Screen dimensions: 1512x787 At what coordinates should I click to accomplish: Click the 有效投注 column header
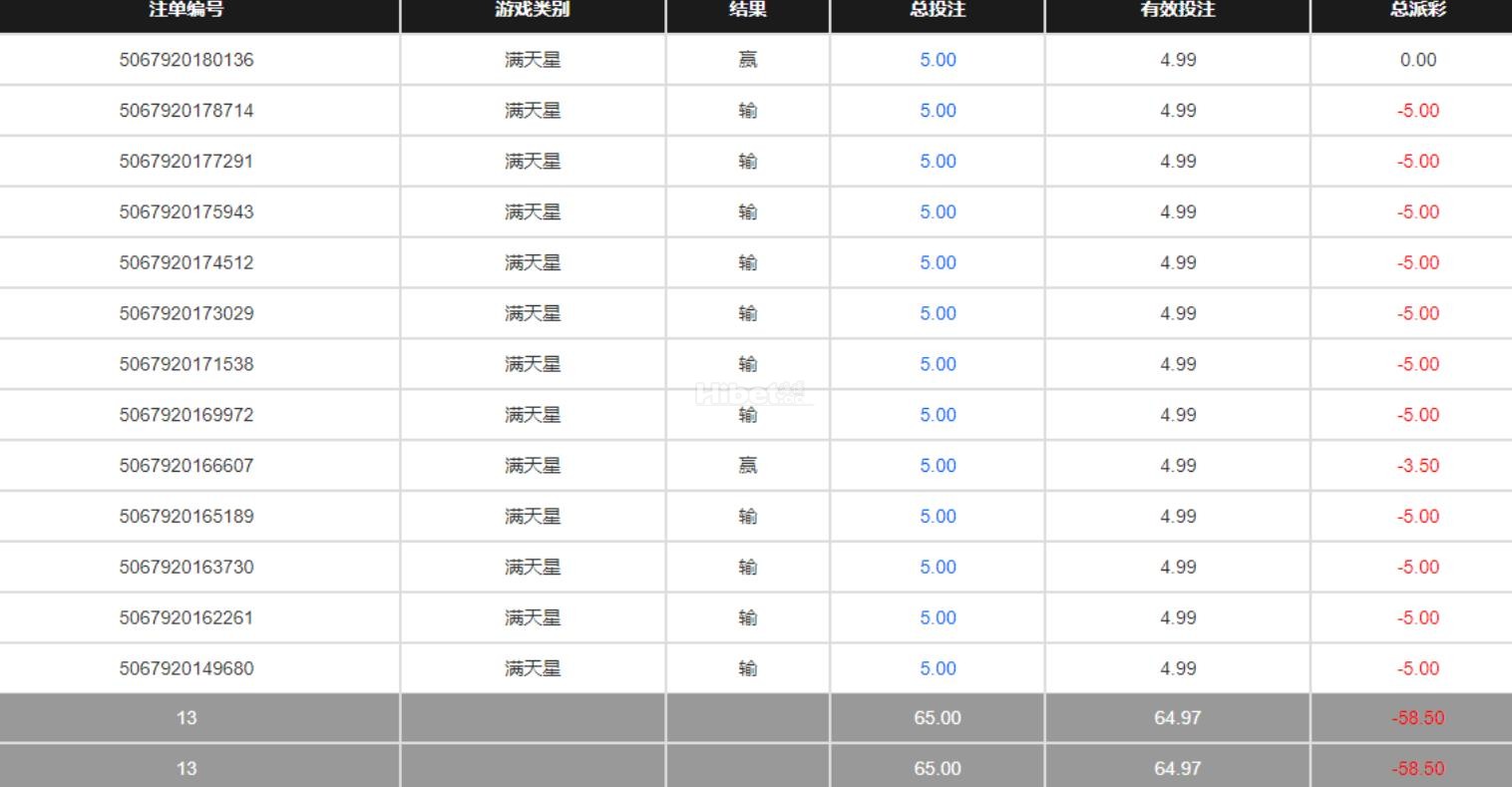[x=1178, y=10]
